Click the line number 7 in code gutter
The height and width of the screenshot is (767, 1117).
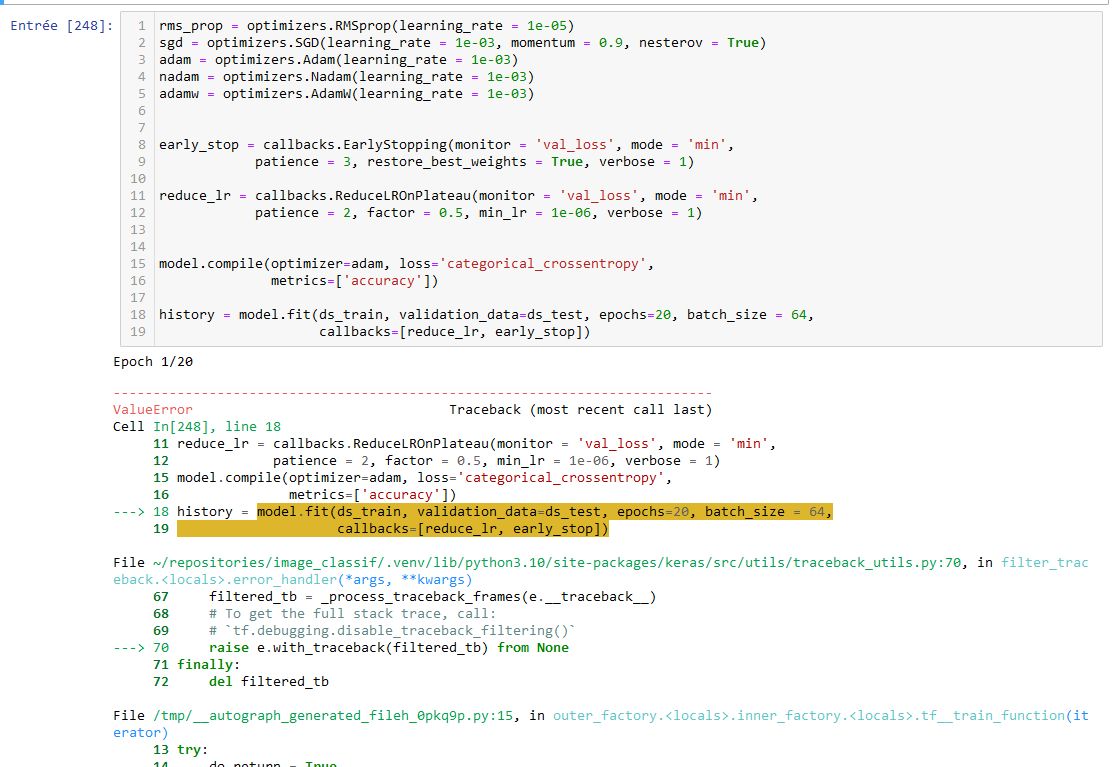[x=141, y=127]
